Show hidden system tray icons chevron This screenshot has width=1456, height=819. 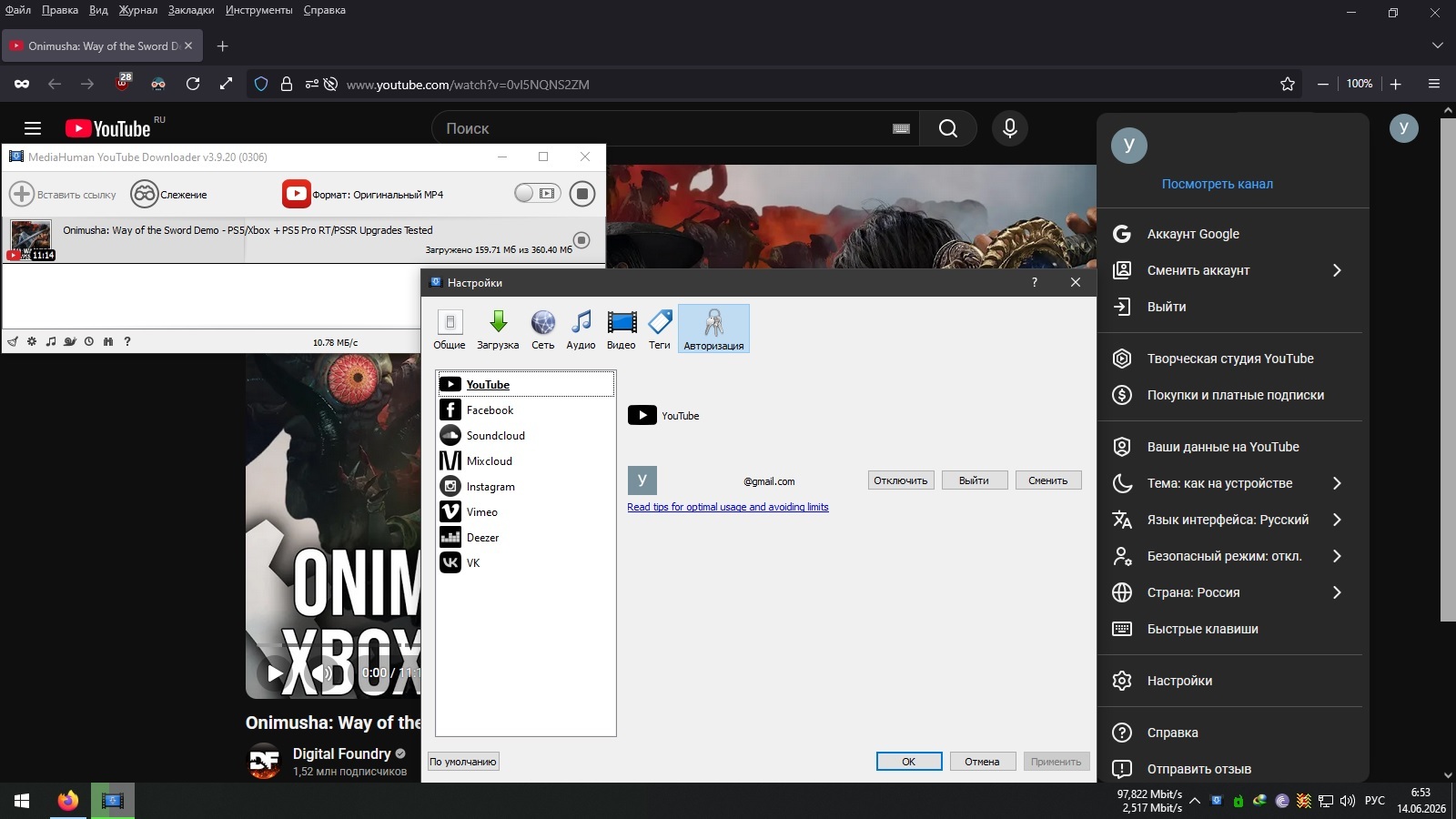pyautogui.click(x=1195, y=801)
